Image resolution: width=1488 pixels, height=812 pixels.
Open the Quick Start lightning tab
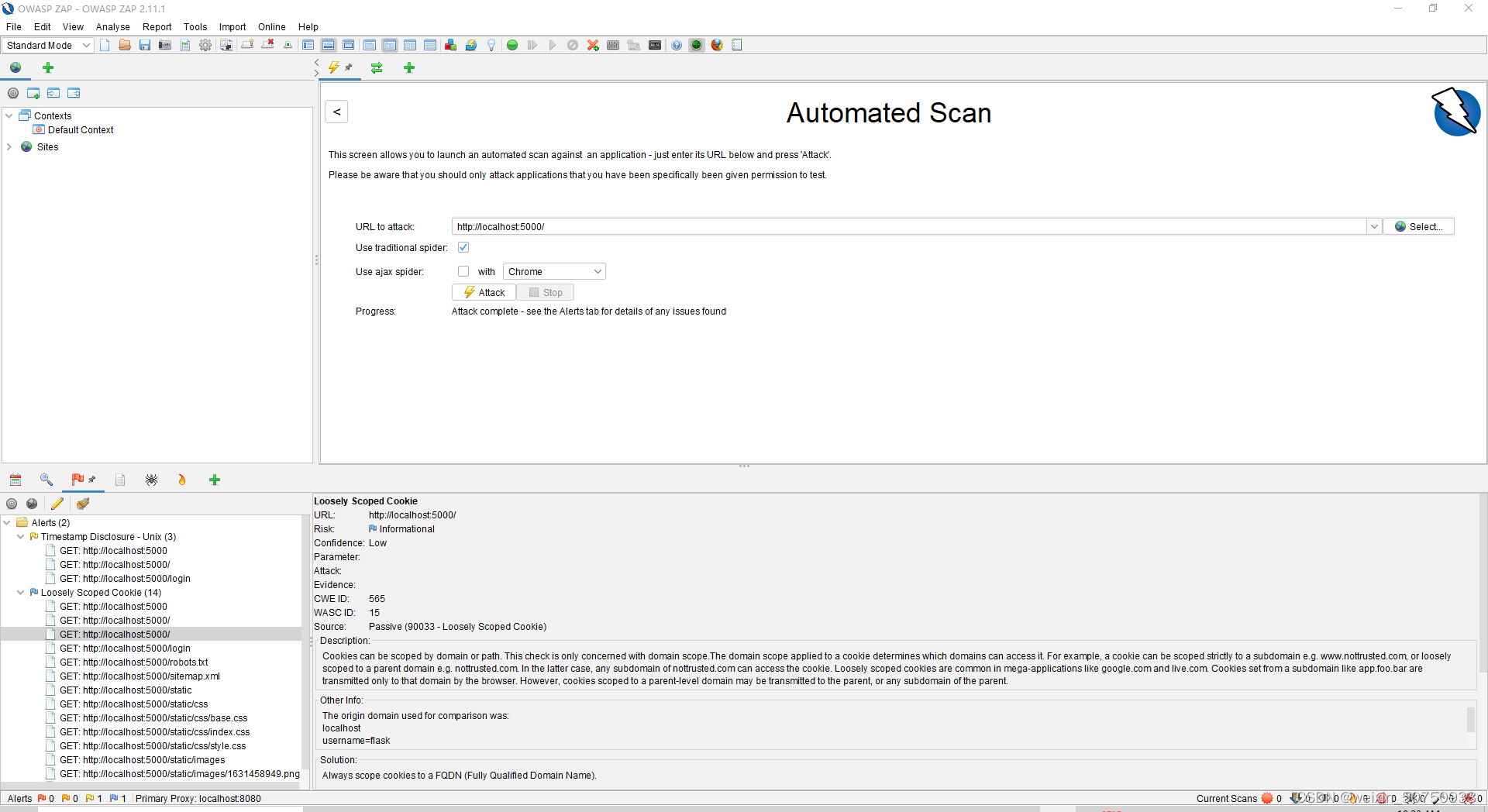tap(334, 67)
